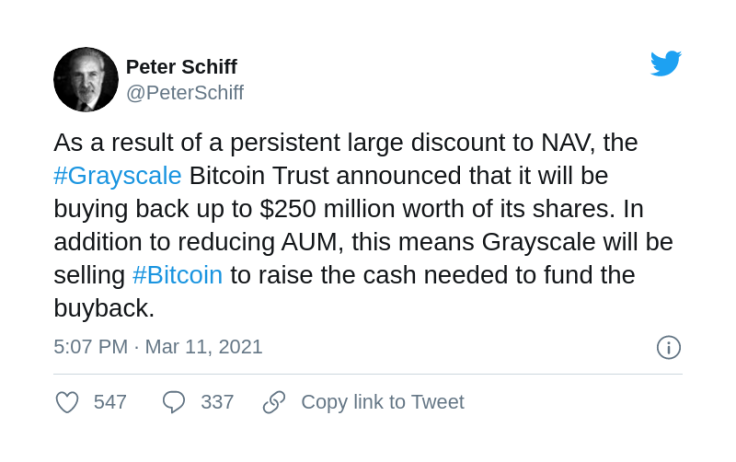Select Copy link to Tweet
736x462 pixels.
pyautogui.click(x=383, y=402)
